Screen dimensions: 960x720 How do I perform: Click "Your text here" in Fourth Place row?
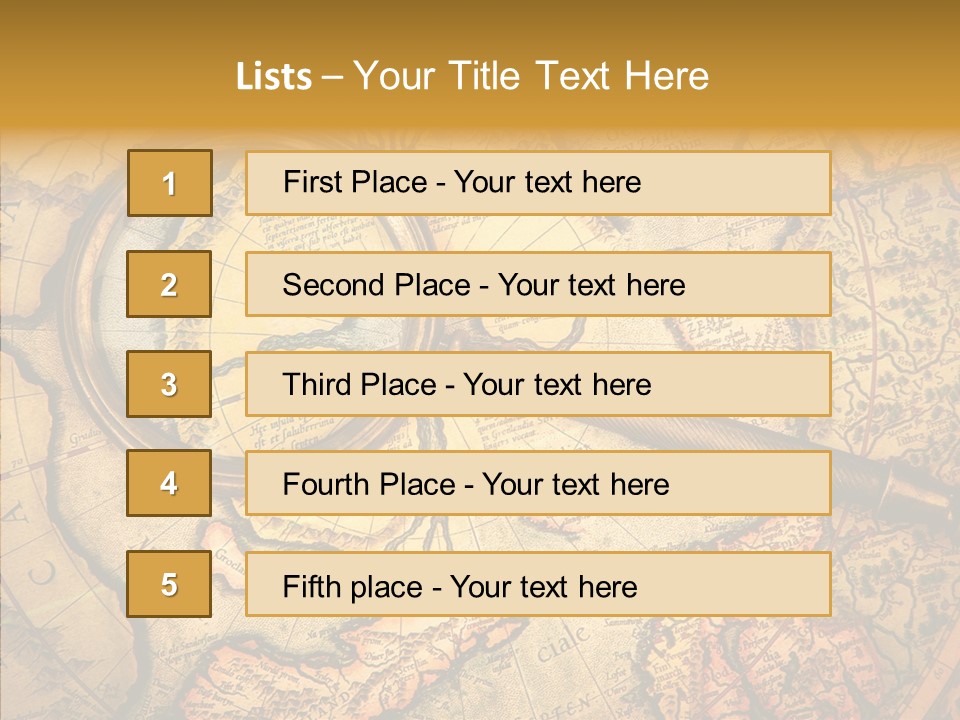(575, 485)
